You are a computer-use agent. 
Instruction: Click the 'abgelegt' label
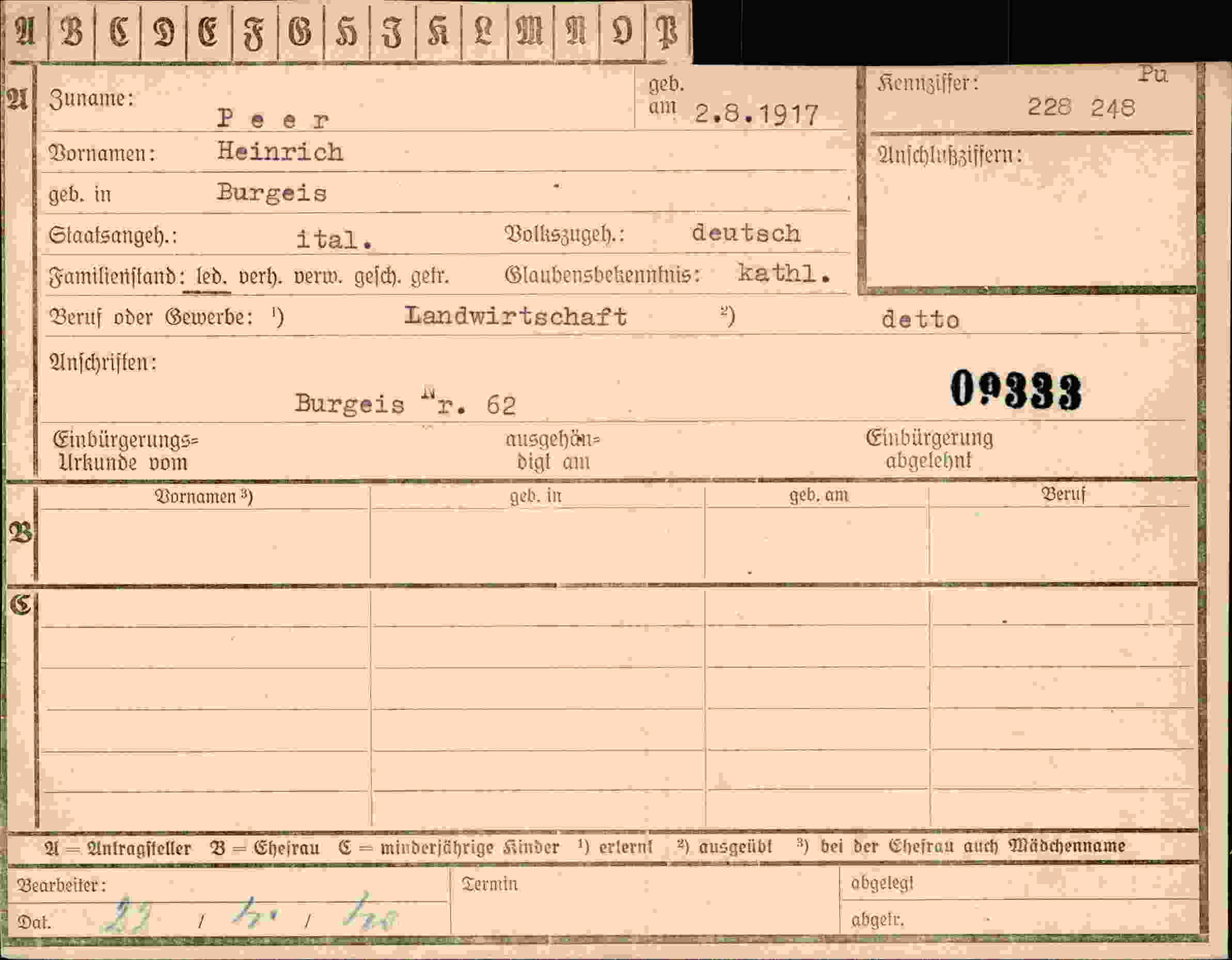point(882,883)
